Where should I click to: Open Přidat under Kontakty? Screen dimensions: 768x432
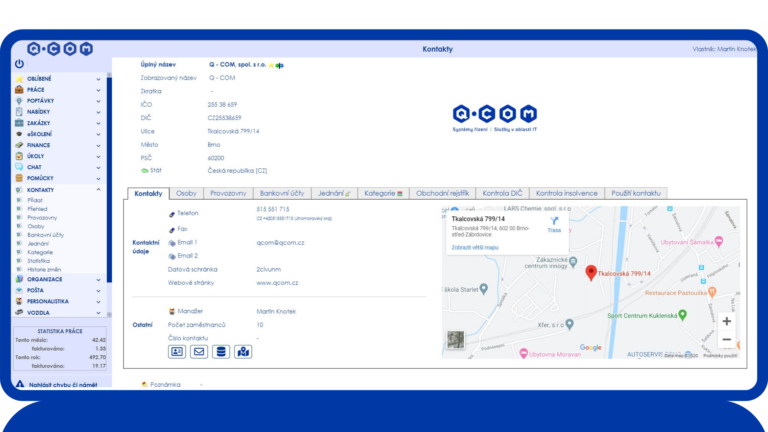[x=35, y=200]
